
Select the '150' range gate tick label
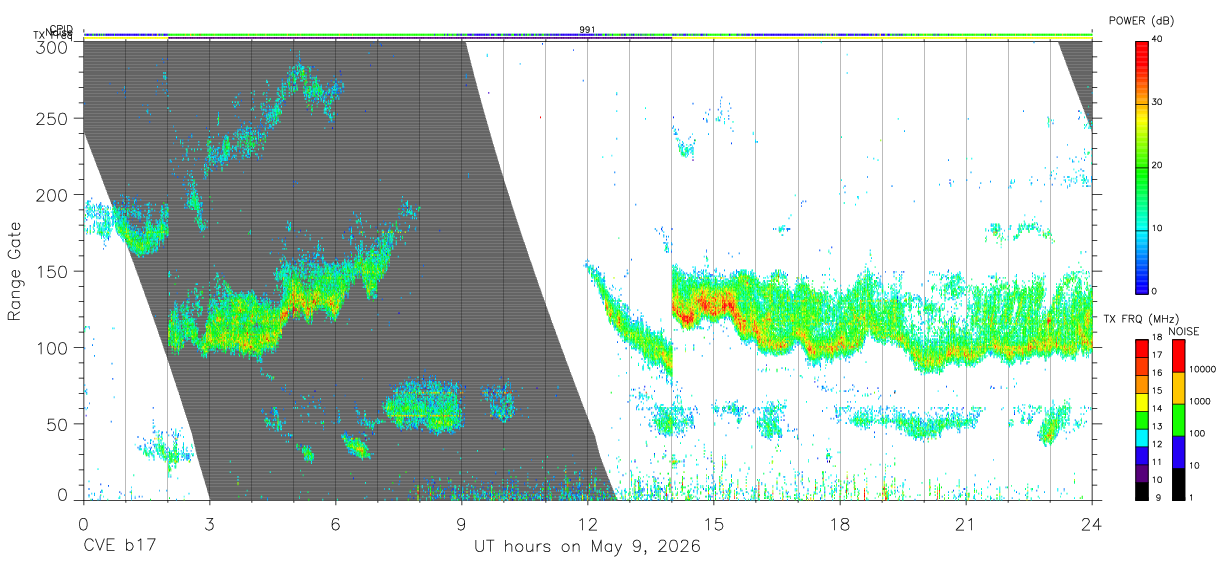pyautogui.click(x=52, y=271)
